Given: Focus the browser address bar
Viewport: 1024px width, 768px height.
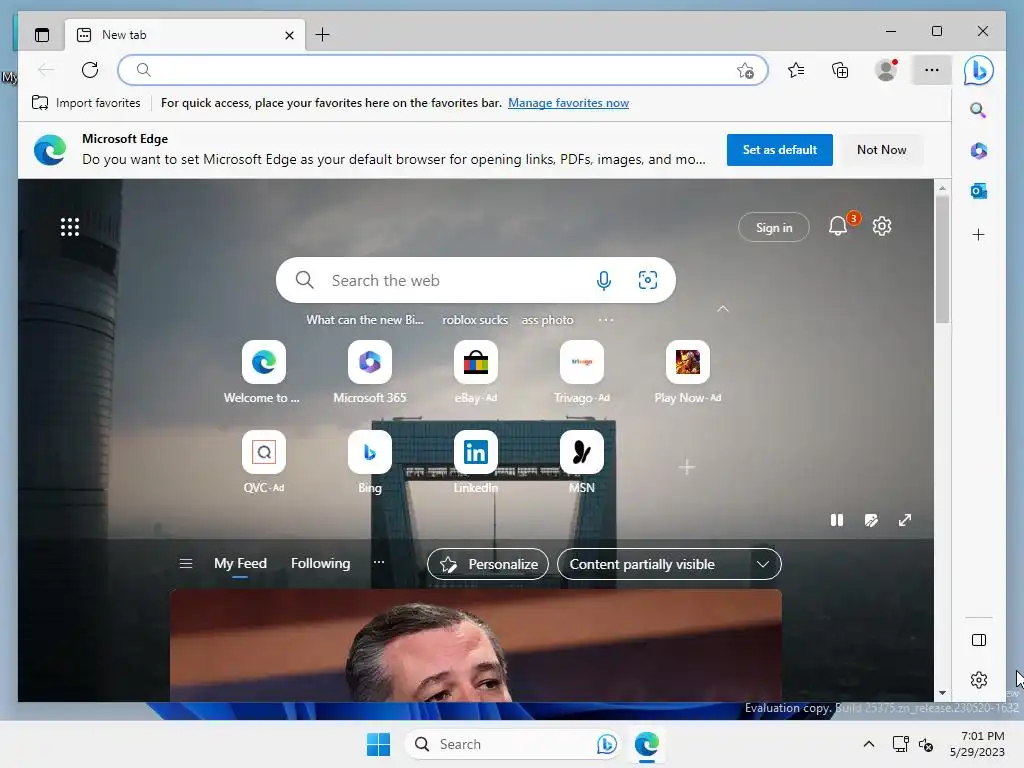Looking at the screenshot, I should pos(443,70).
